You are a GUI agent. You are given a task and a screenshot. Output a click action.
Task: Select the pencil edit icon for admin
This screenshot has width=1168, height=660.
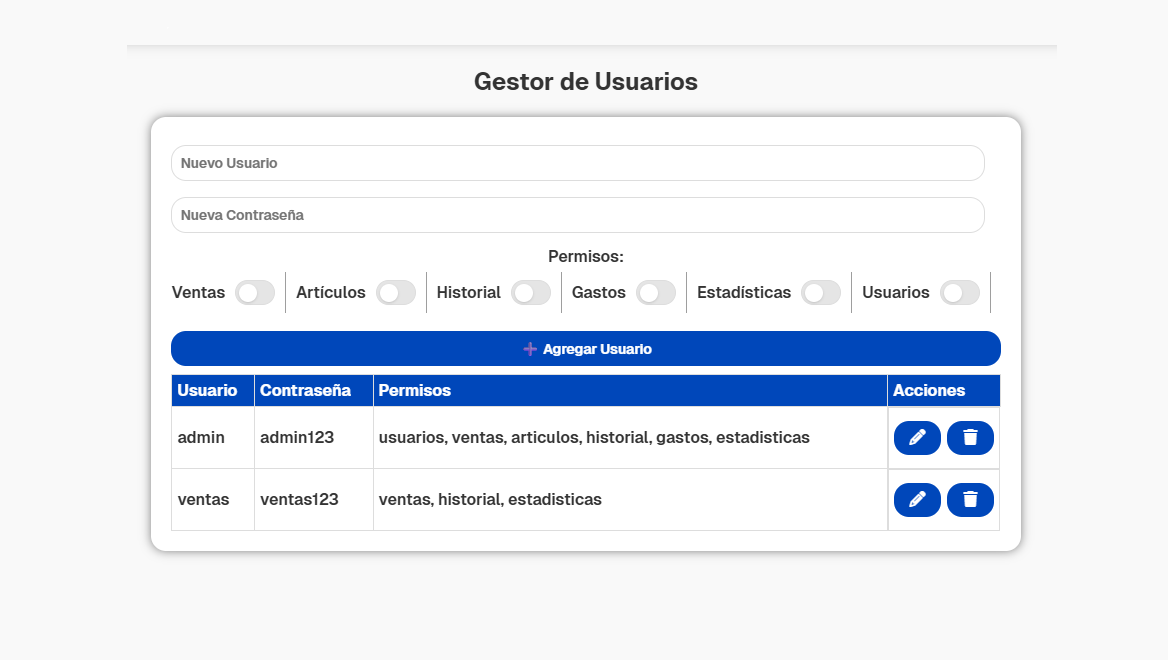917,437
